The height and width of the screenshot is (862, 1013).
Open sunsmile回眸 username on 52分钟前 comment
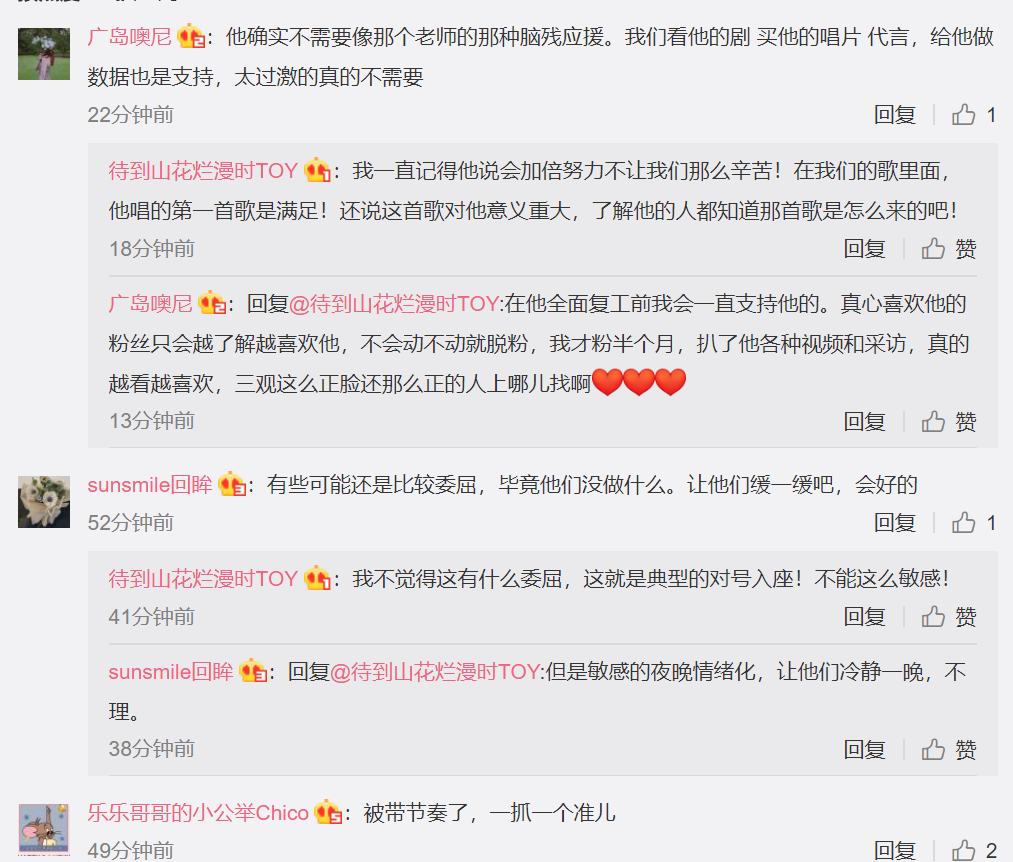(x=150, y=485)
